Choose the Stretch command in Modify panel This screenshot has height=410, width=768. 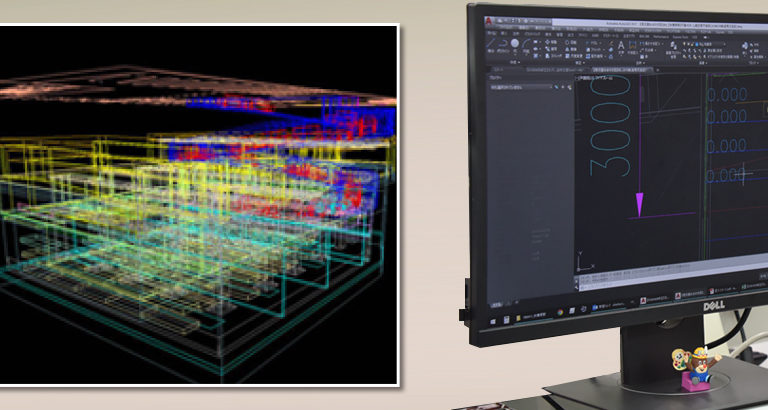(553, 56)
